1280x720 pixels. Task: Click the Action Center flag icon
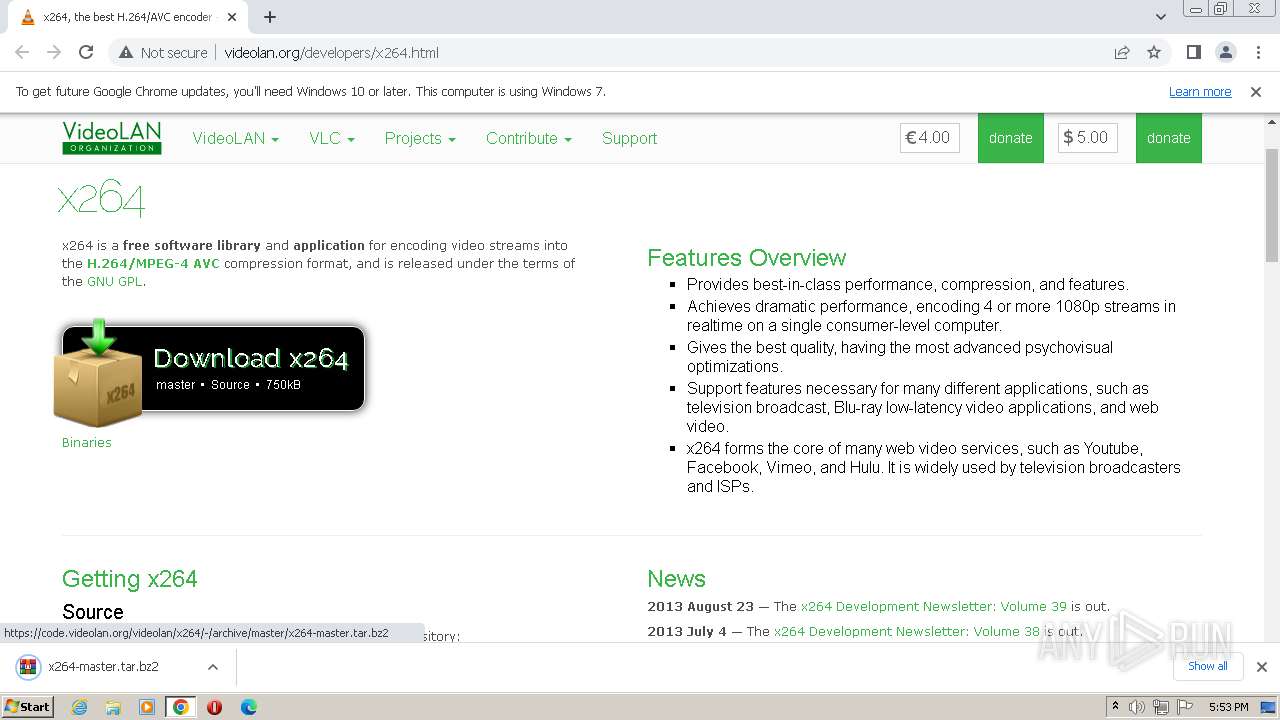1186,707
